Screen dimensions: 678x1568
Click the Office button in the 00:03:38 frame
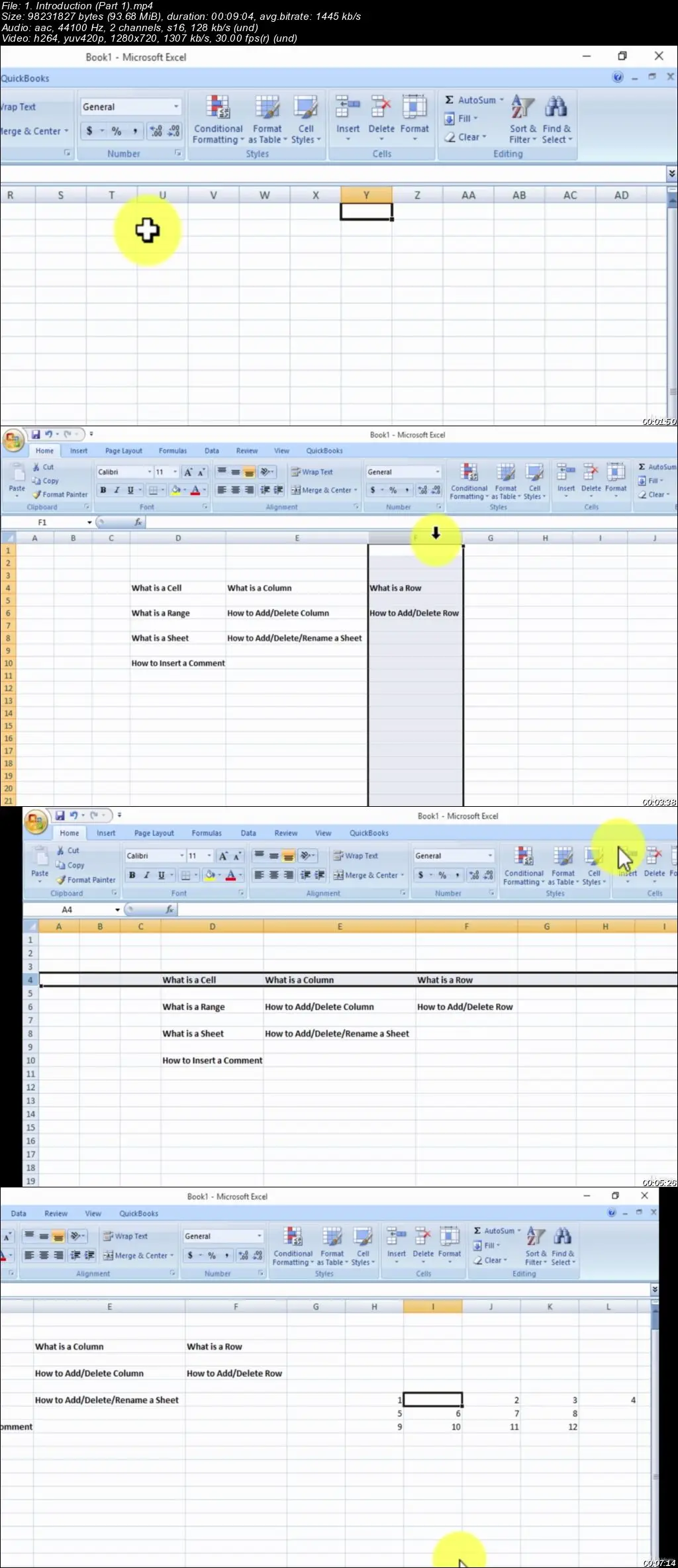pos(13,439)
